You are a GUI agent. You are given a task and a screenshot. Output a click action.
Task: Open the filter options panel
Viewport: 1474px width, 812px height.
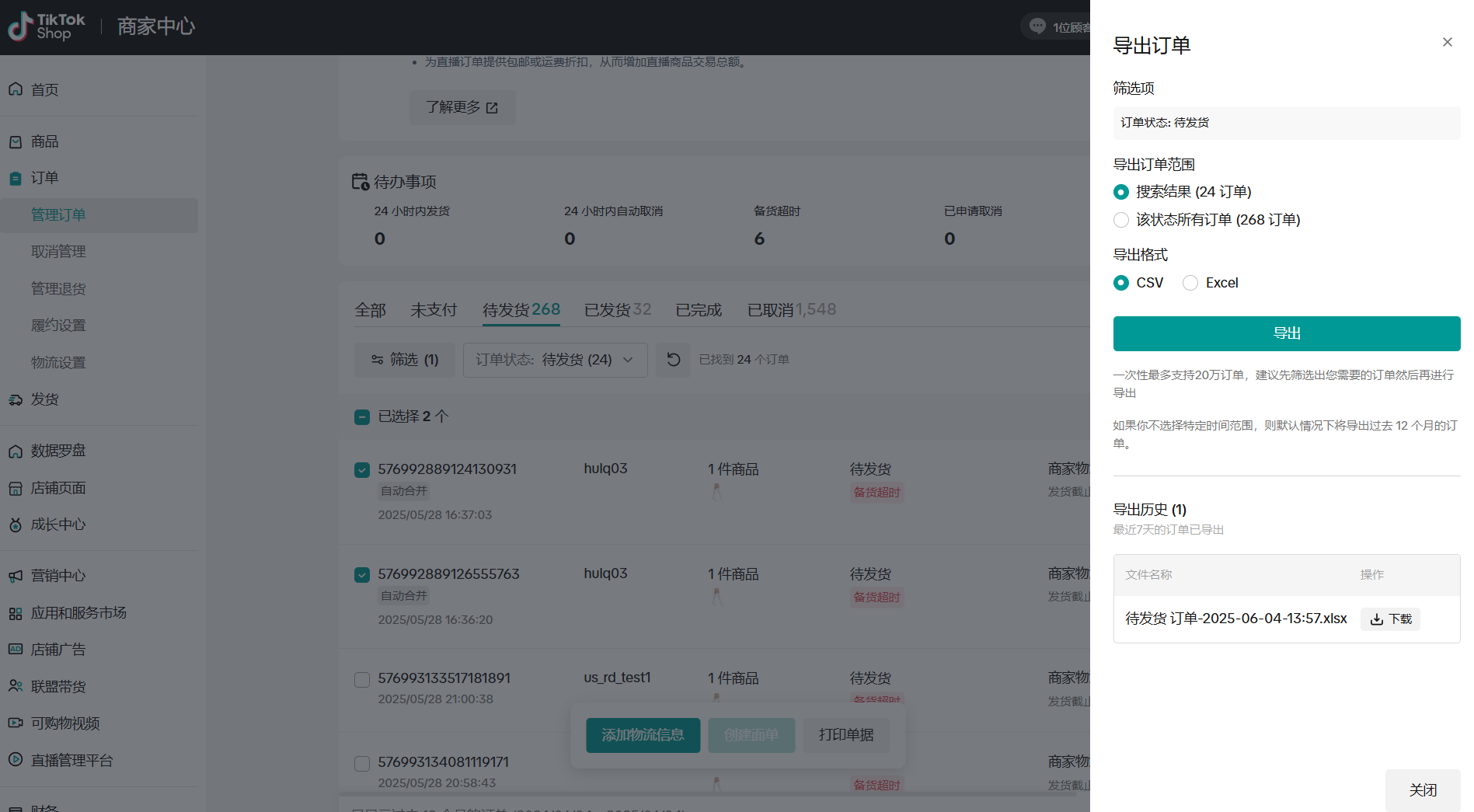click(x=405, y=360)
